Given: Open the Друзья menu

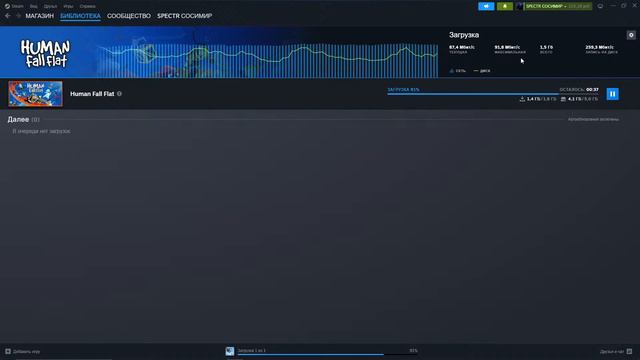Looking at the screenshot, I should 51,6.
